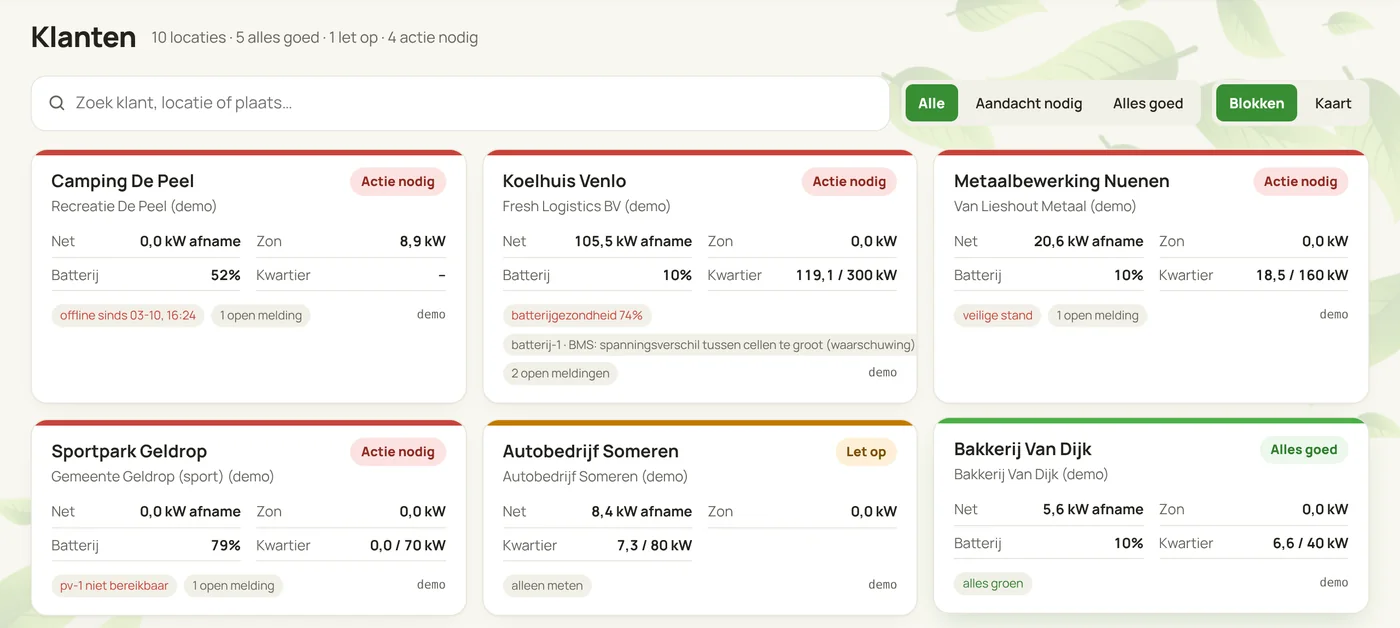This screenshot has height=628, width=1400.
Task: Select the Alle filter
Action: tap(931, 103)
